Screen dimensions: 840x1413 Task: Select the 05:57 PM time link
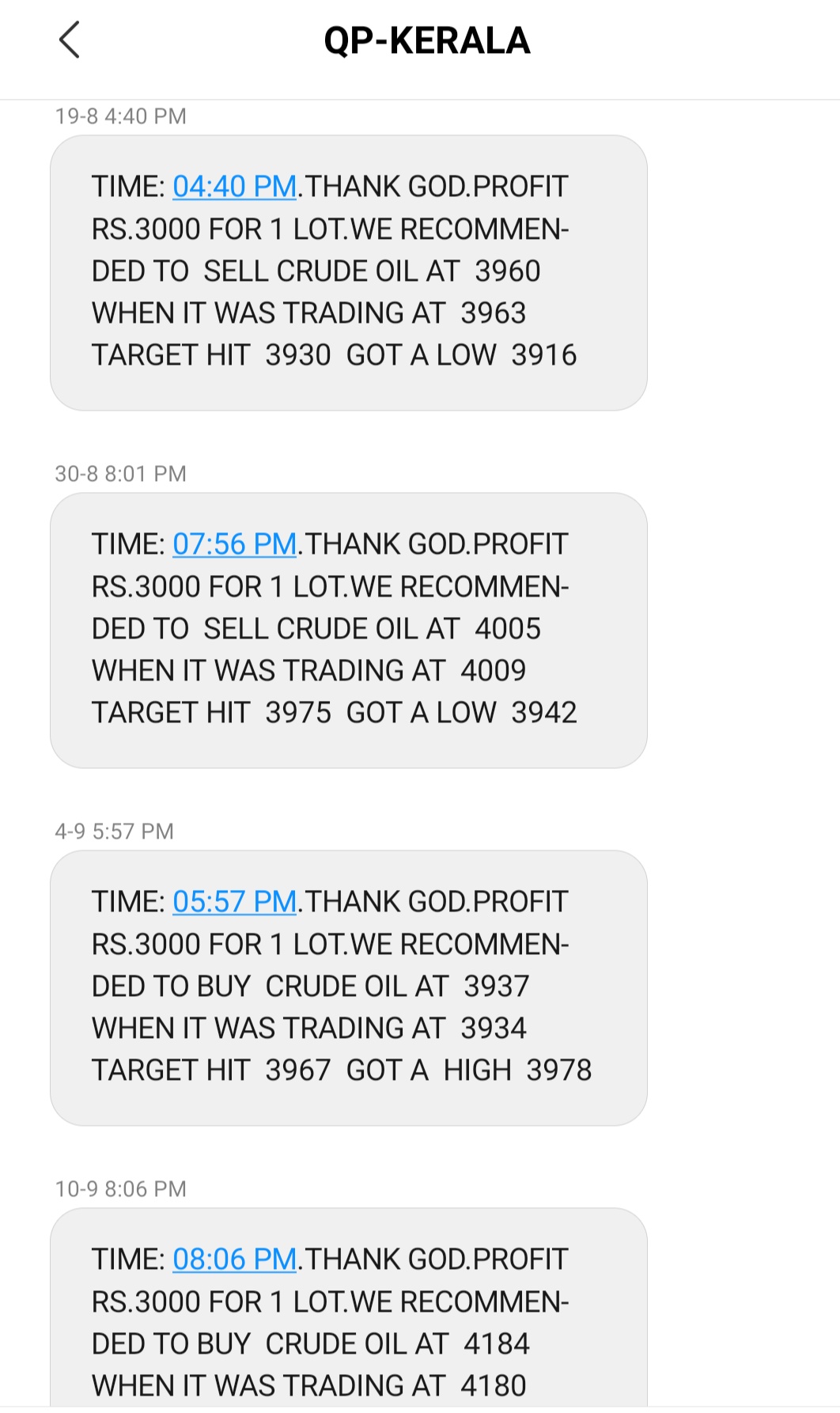234,902
